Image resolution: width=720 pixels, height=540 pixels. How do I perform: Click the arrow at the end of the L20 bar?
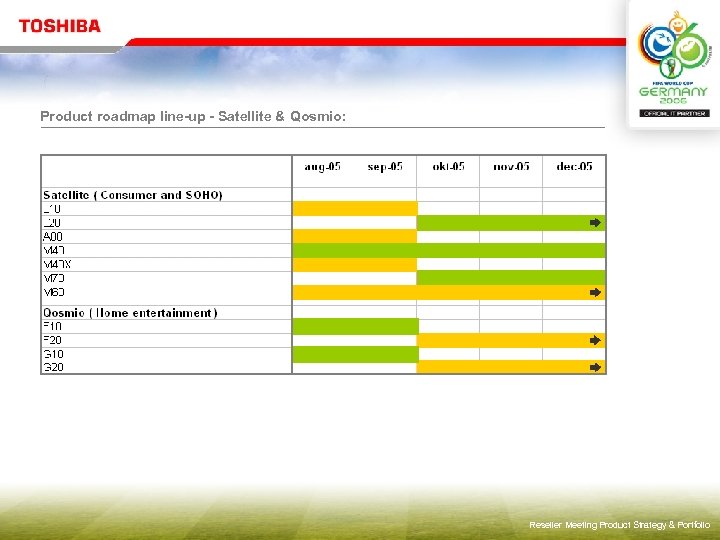tap(595, 223)
